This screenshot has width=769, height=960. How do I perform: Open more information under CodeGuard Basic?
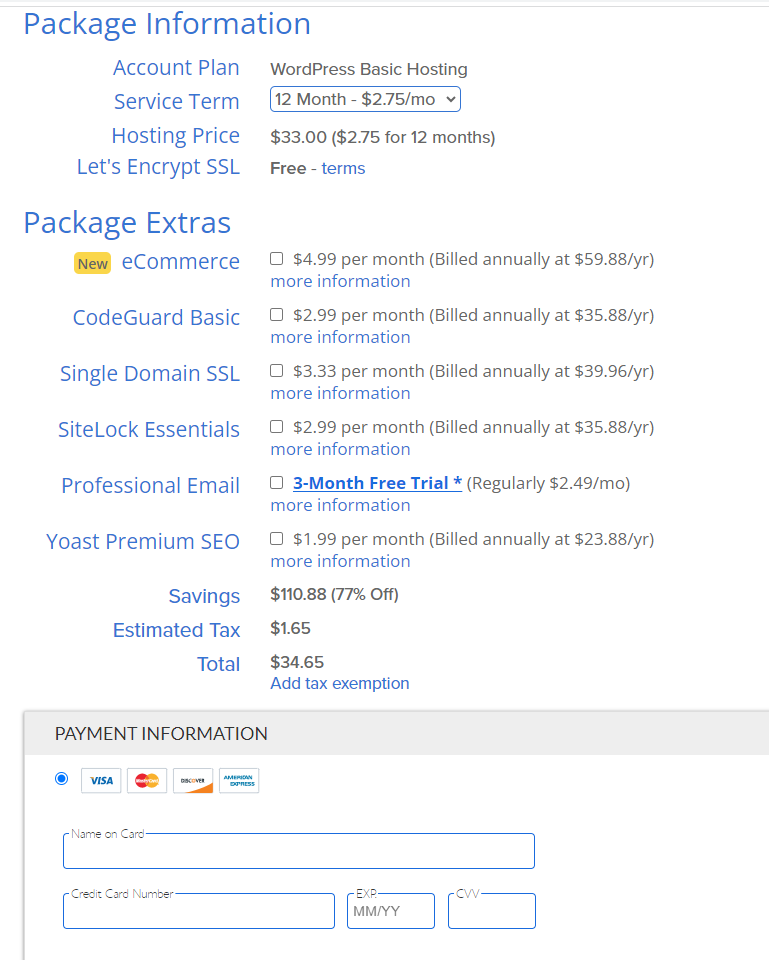[340, 337]
